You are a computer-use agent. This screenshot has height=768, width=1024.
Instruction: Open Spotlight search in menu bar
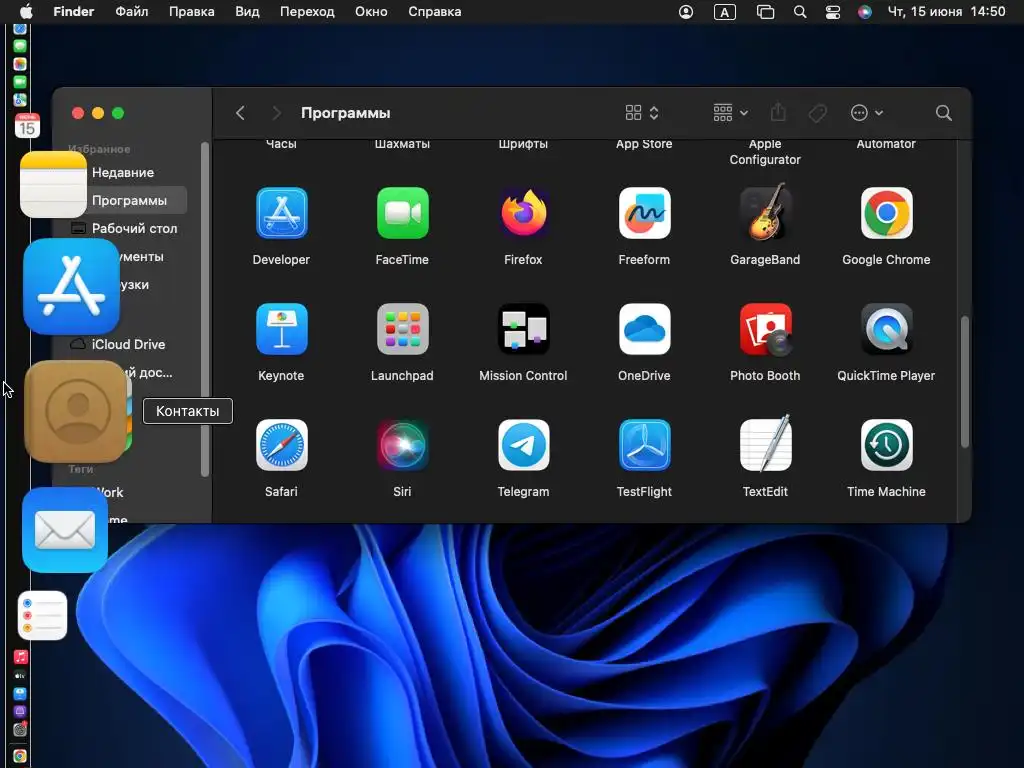799,12
